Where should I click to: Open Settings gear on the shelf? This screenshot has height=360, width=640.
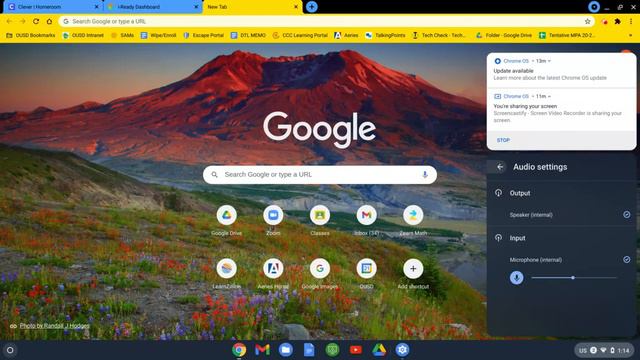[402, 350]
